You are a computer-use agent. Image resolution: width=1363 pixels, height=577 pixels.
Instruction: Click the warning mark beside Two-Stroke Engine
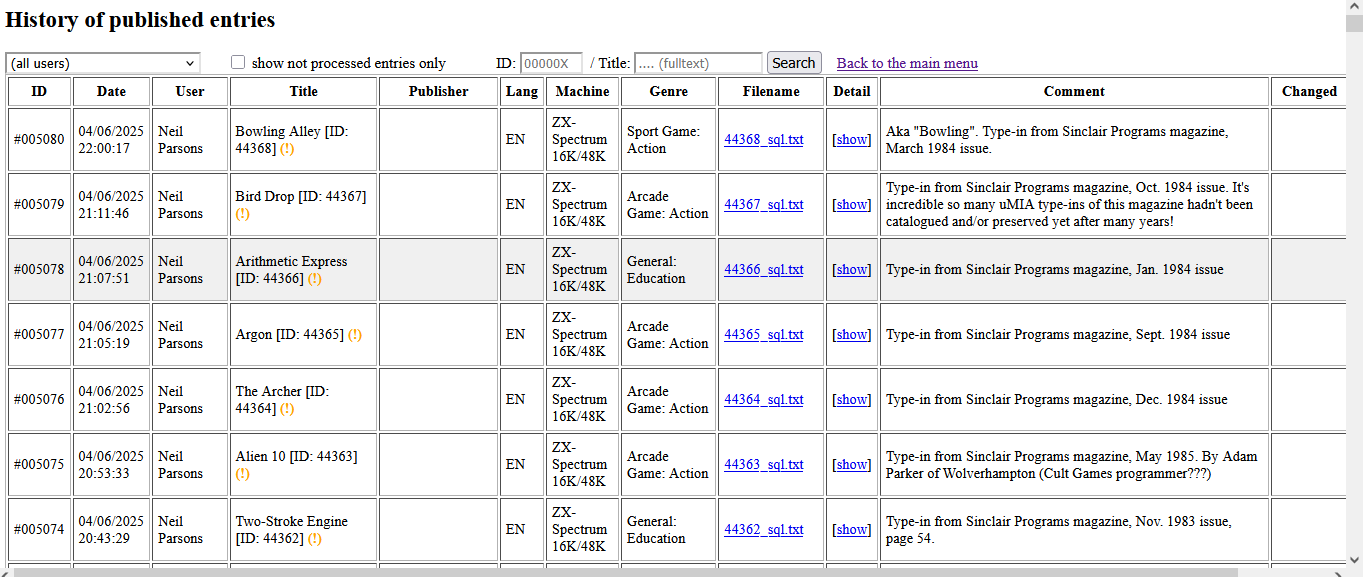click(x=315, y=538)
